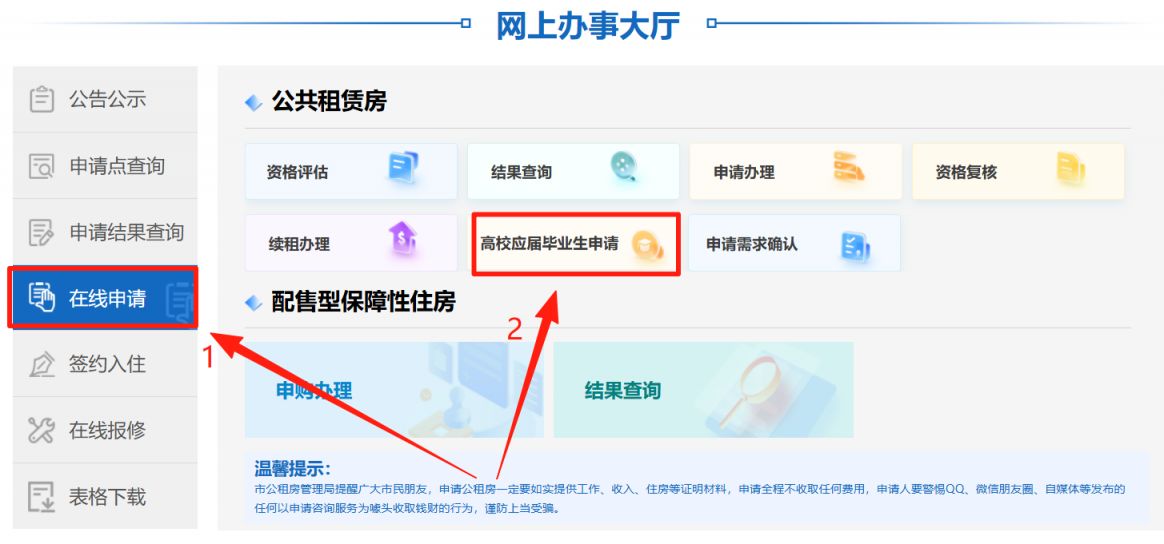The width and height of the screenshot is (1164, 544).
Task: Click the 表格下载 menu entry
Action: pyautogui.click(x=105, y=497)
